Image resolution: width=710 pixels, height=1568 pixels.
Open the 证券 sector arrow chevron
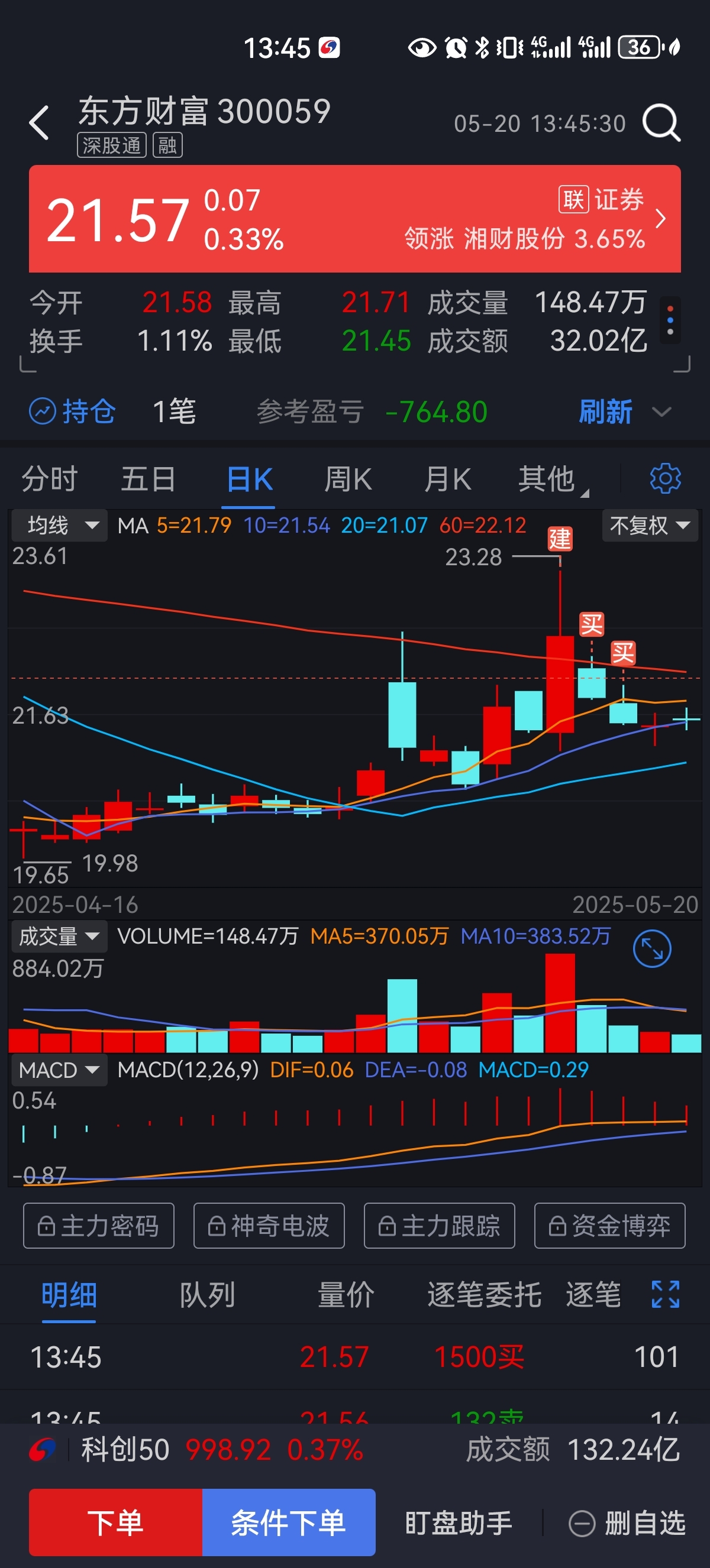(660, 219)
